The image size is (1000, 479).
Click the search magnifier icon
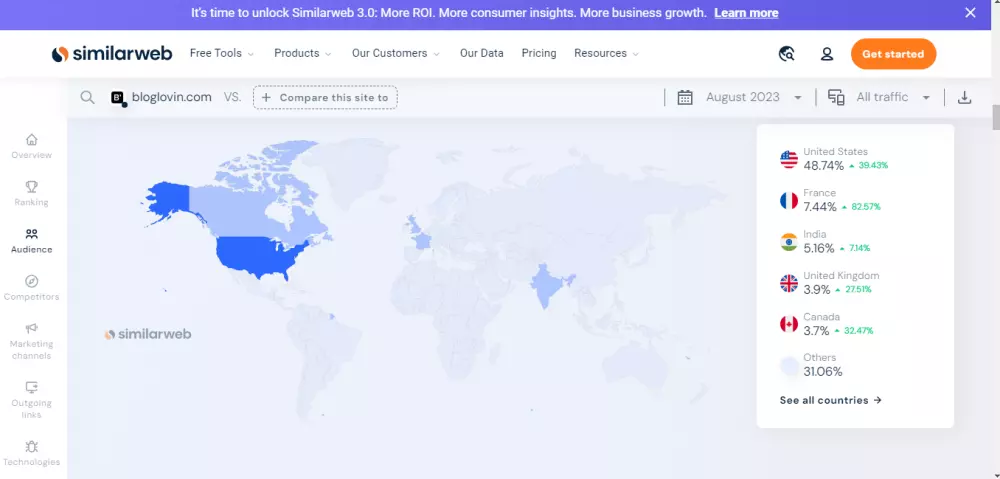click(87, 98)
